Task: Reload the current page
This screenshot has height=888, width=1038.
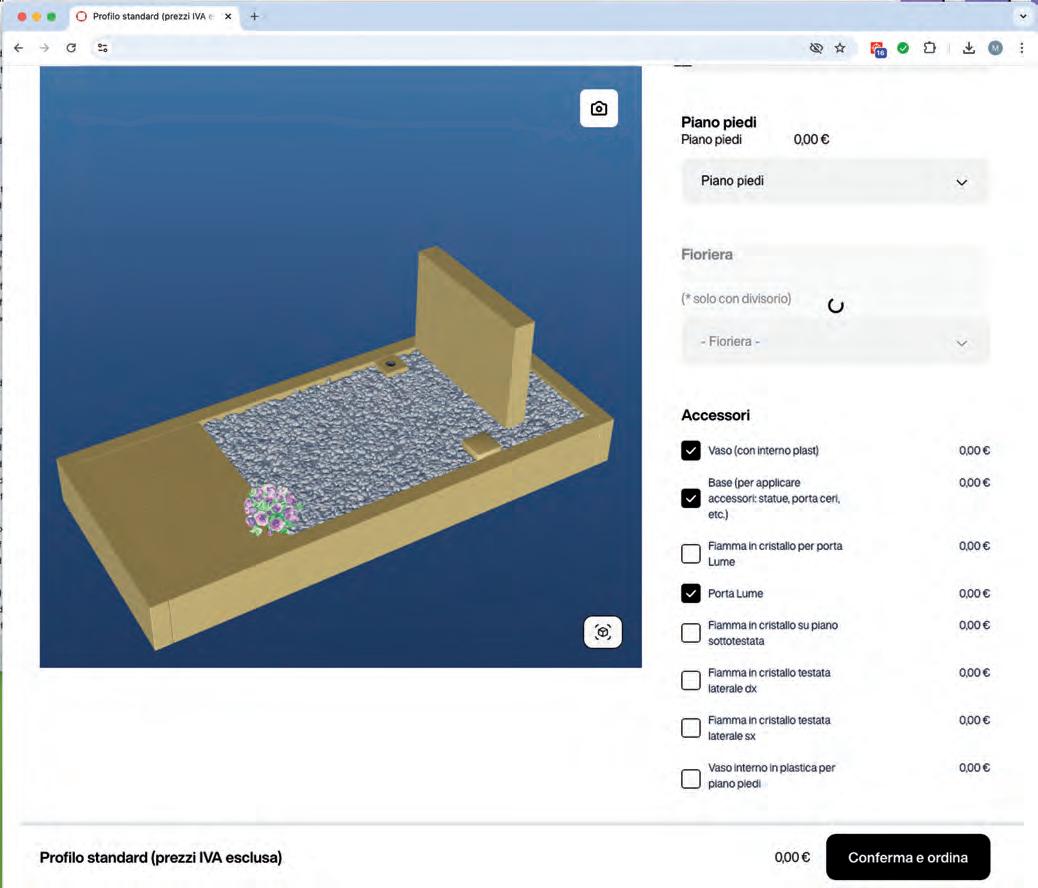Action: [71, 48]
